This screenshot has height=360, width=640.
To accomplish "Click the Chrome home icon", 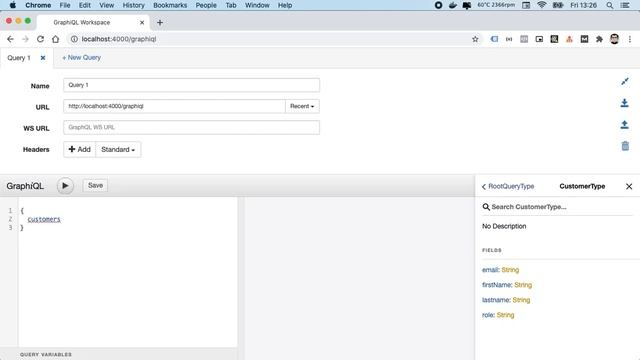I will (x=56, y=39).
